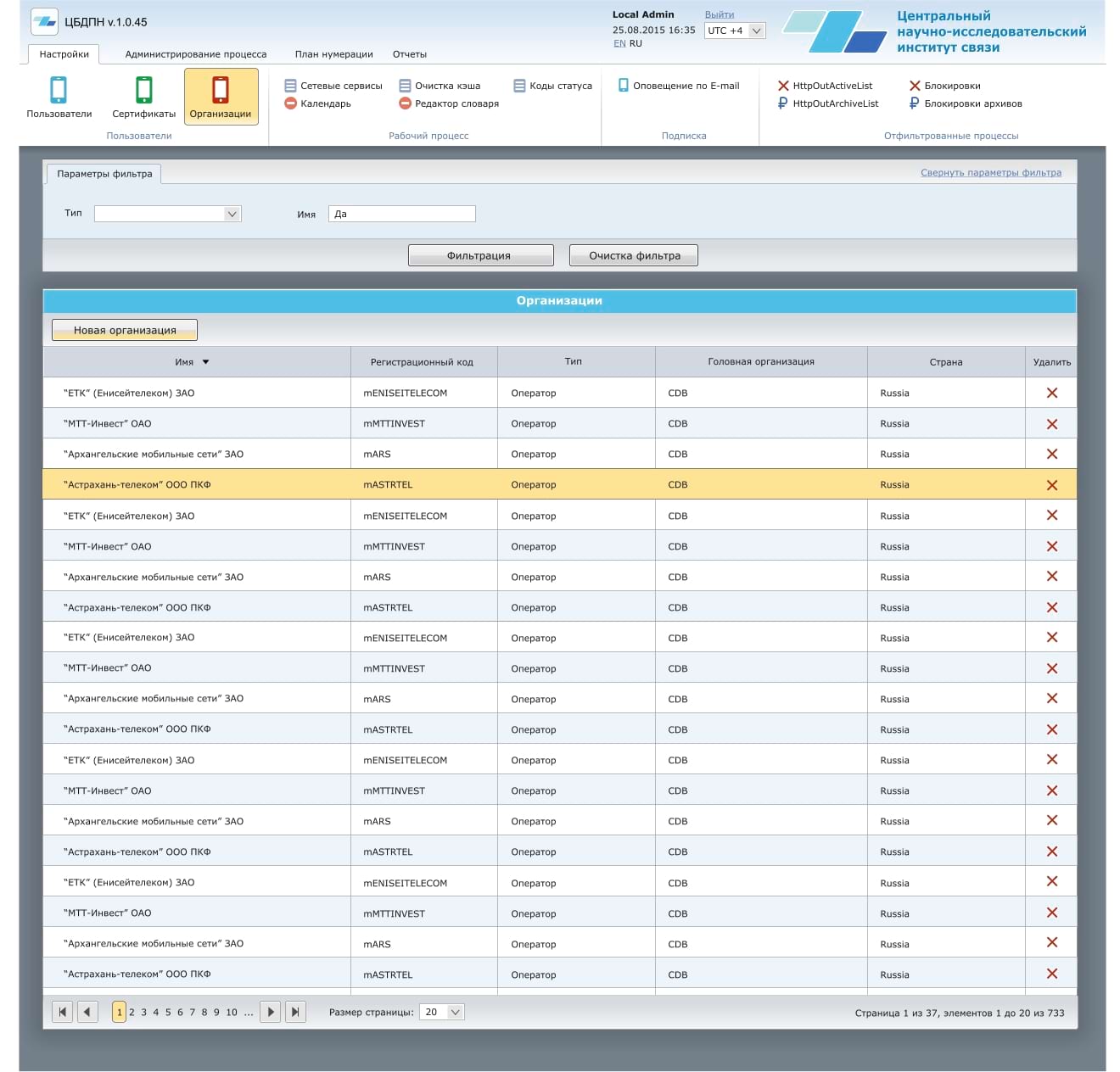Open the План нумерации tab
Image resolution: width=1120 pixels, height=1072 pixels.
[333, 54]
